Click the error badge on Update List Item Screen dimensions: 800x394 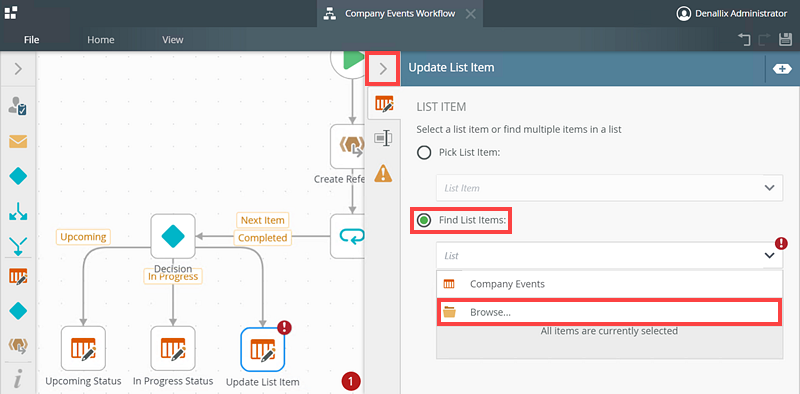284,328
